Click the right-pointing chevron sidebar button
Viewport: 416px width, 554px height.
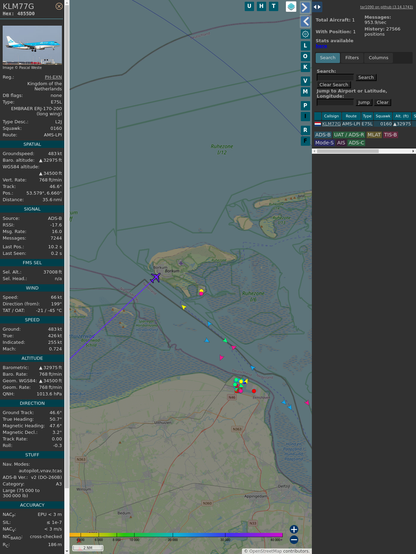(x=305, y=7)
